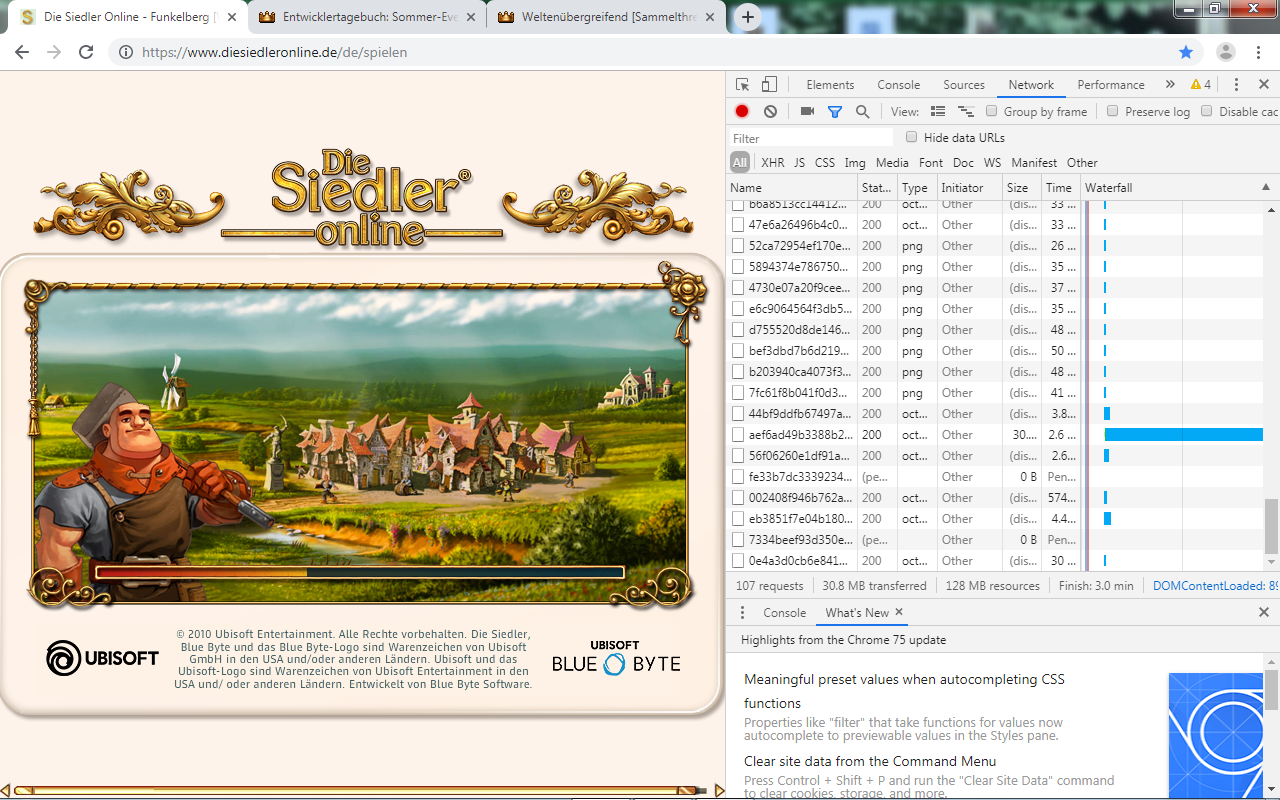Click the Ubisoft logo
The width and height of the screenshot is (1280, 800).
click(x=102, y=658)
